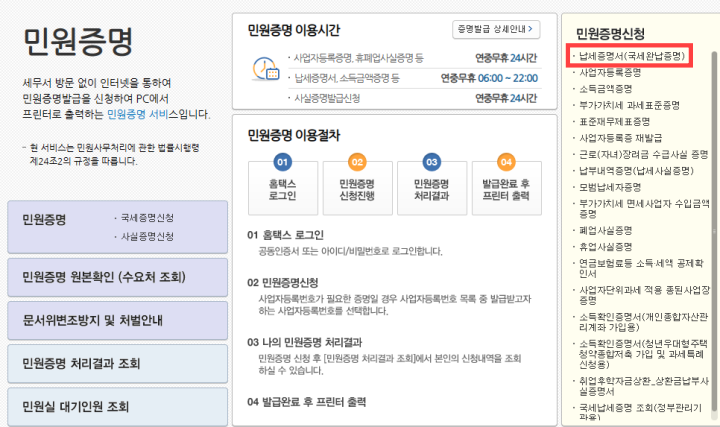Image resolution: width=720 pixels, height=427 pixels.
Task: Select 사업자등록증 재발급
Action: click(620, 138)
